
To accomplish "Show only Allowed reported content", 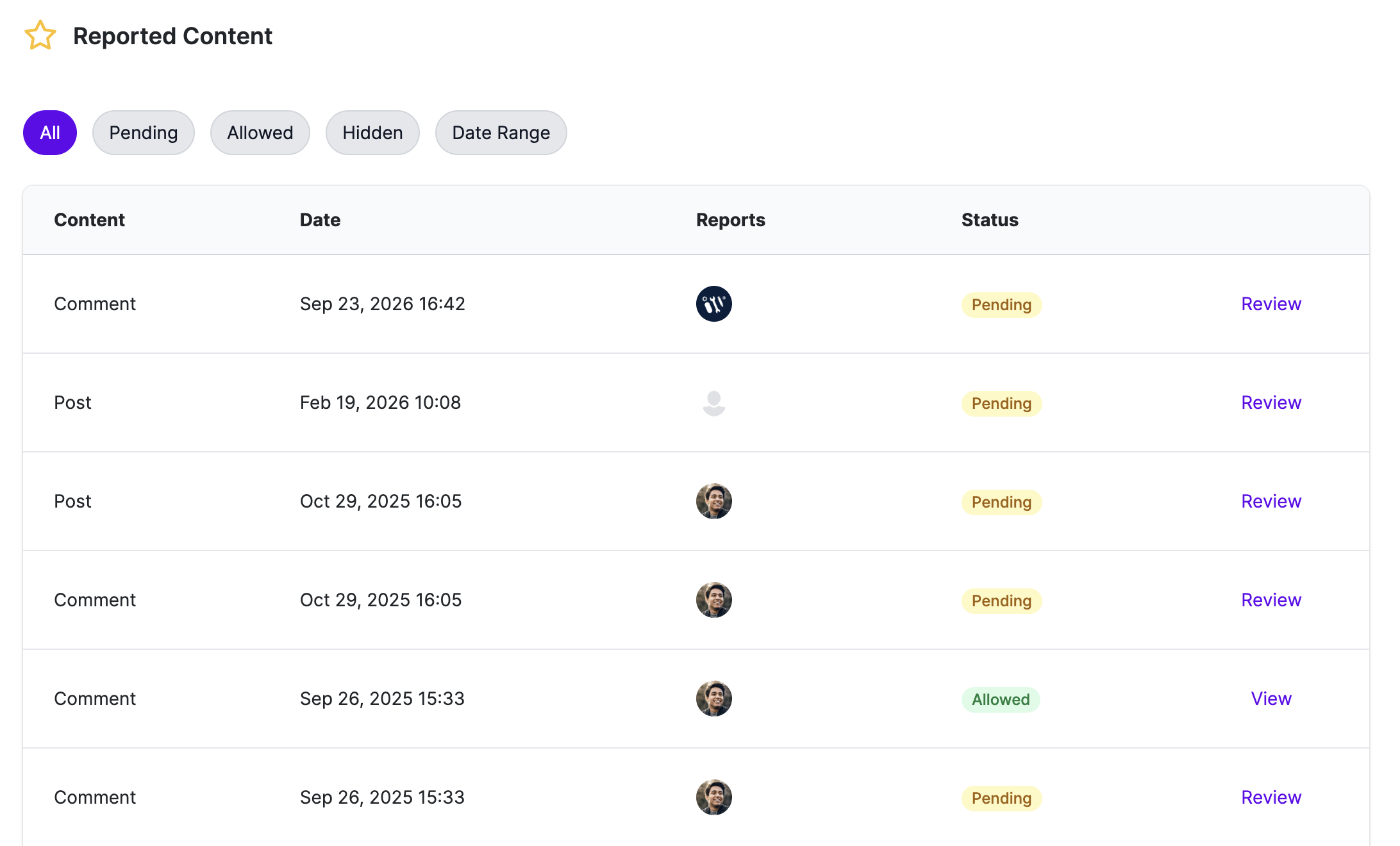I will pos(260,133).
